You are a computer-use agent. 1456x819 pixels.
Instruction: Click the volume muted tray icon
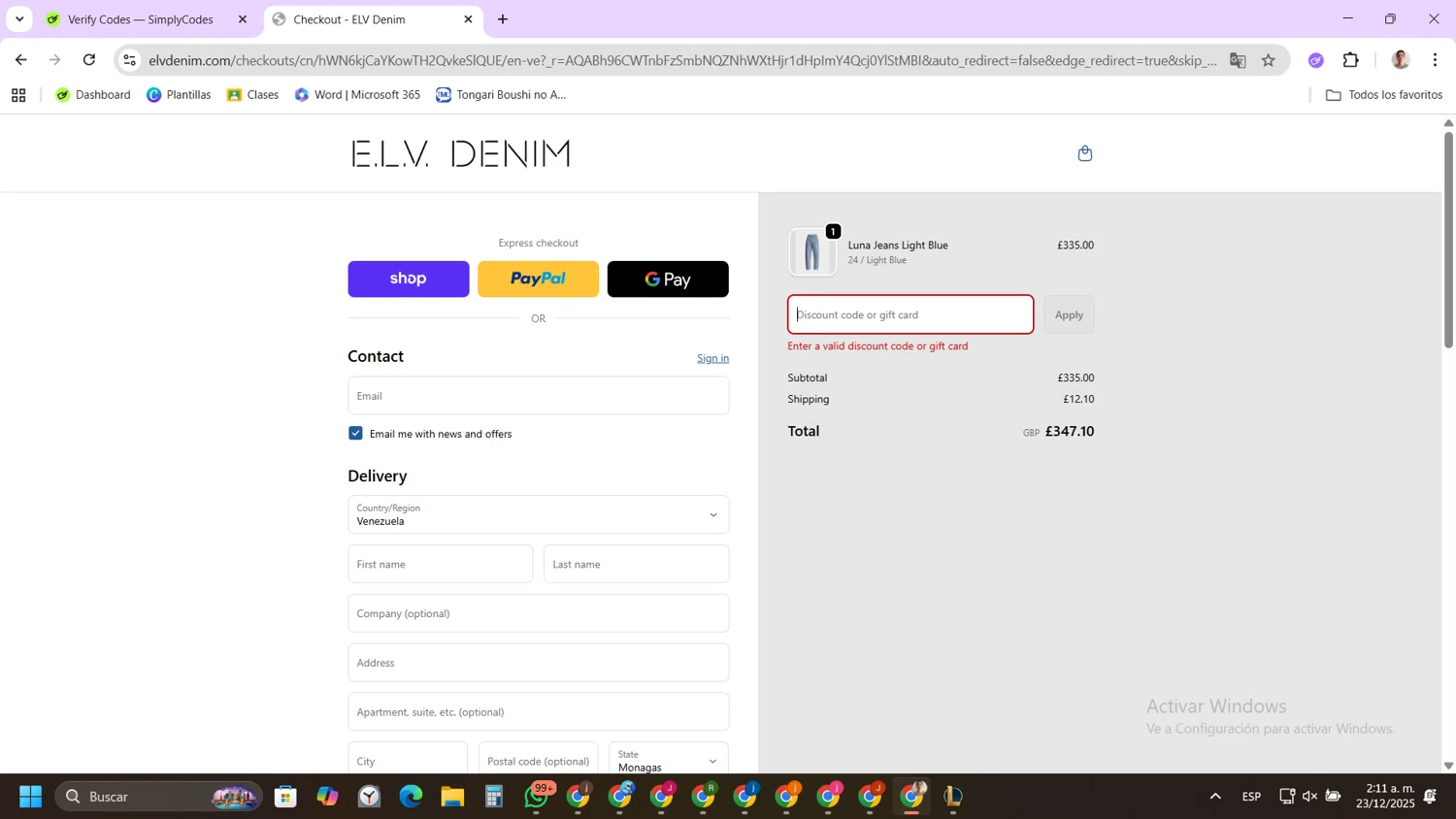(x=1309, y=797)
